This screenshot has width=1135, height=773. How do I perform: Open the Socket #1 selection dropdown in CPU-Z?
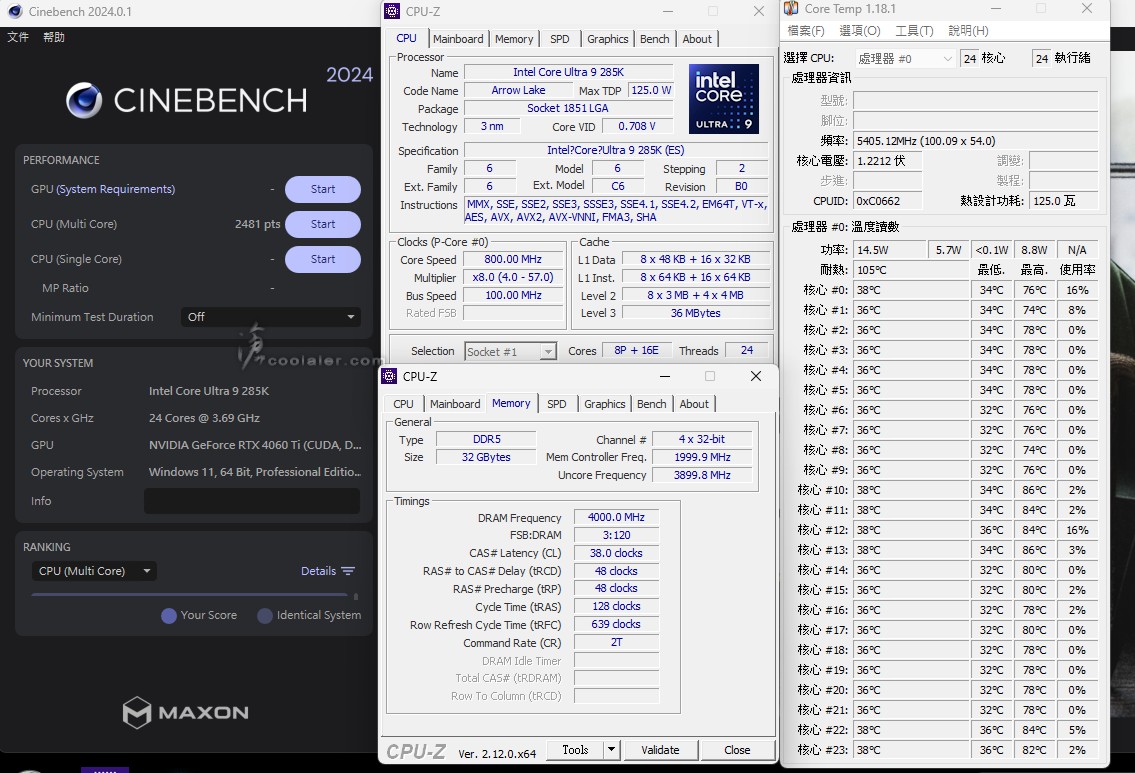(510, 352)
